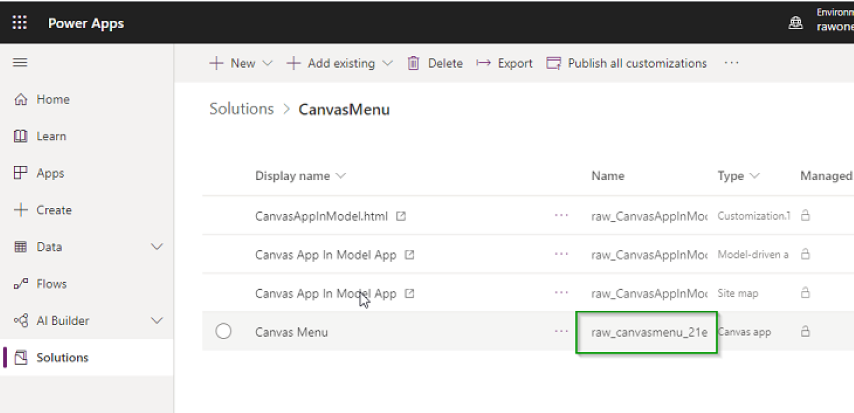Click the Solutions icon in sidebar
The image size is (854, 413).
tap(21, 357)
